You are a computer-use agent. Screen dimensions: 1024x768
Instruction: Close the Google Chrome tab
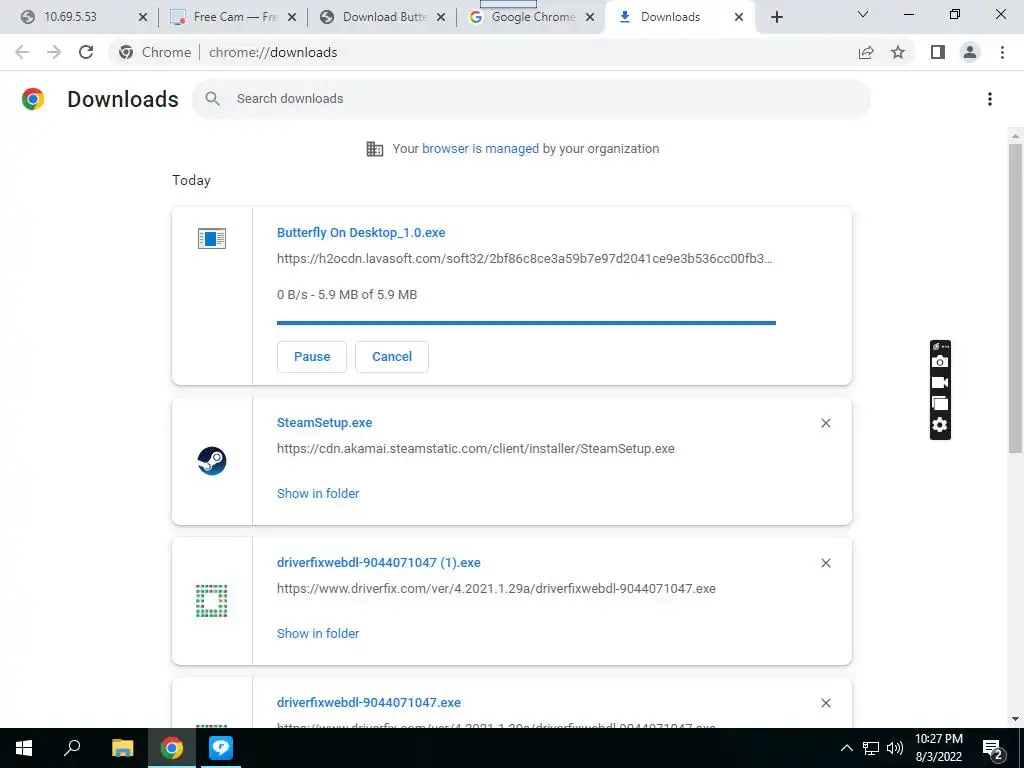[x=590, y=18]
